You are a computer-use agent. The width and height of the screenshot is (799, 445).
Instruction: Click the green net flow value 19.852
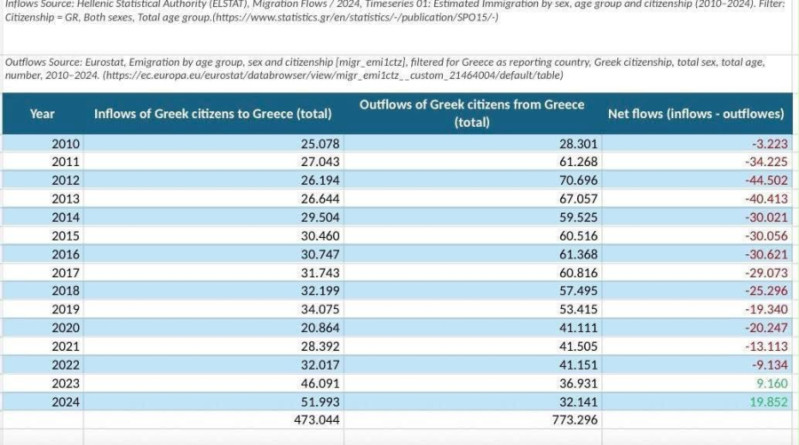tap(768, 402)
